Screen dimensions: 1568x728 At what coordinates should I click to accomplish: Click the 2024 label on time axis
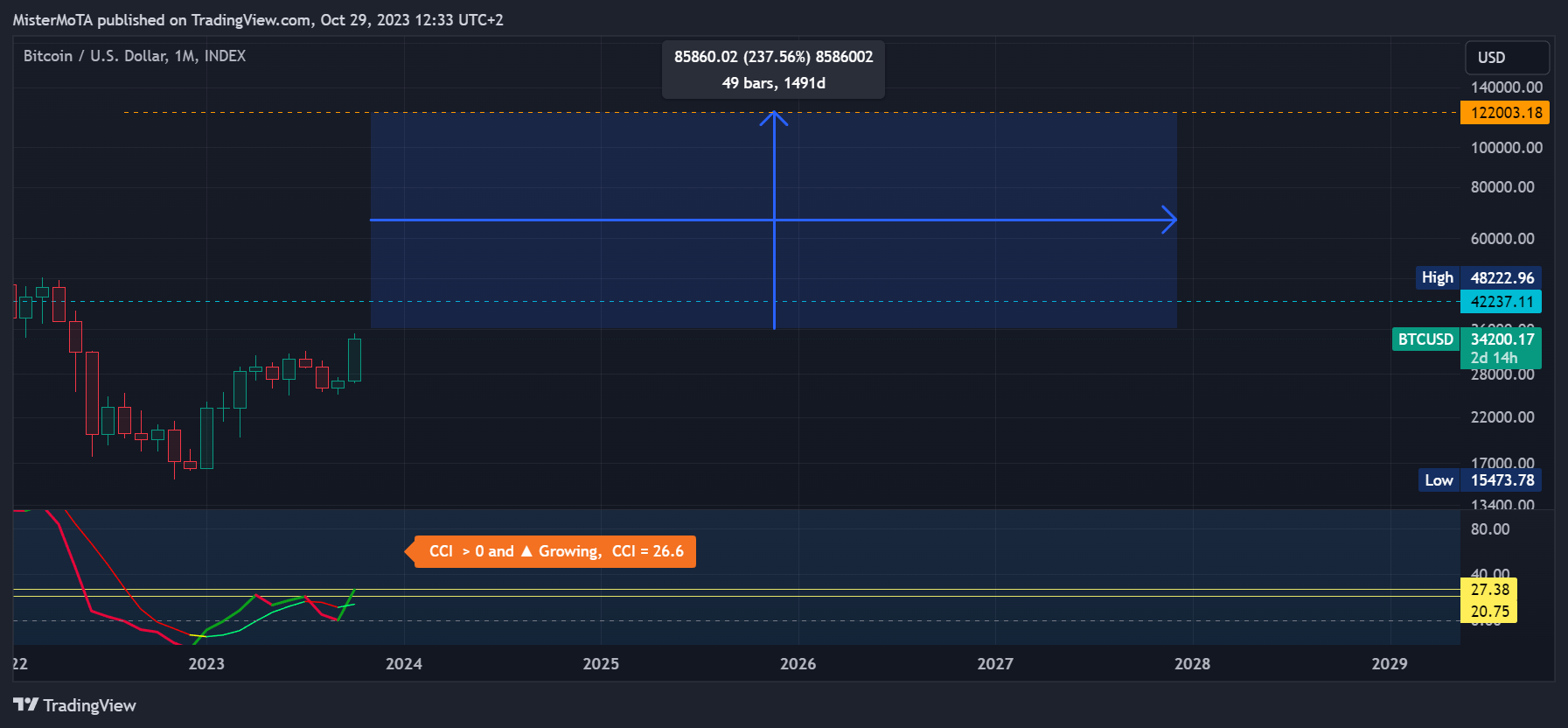404,664
